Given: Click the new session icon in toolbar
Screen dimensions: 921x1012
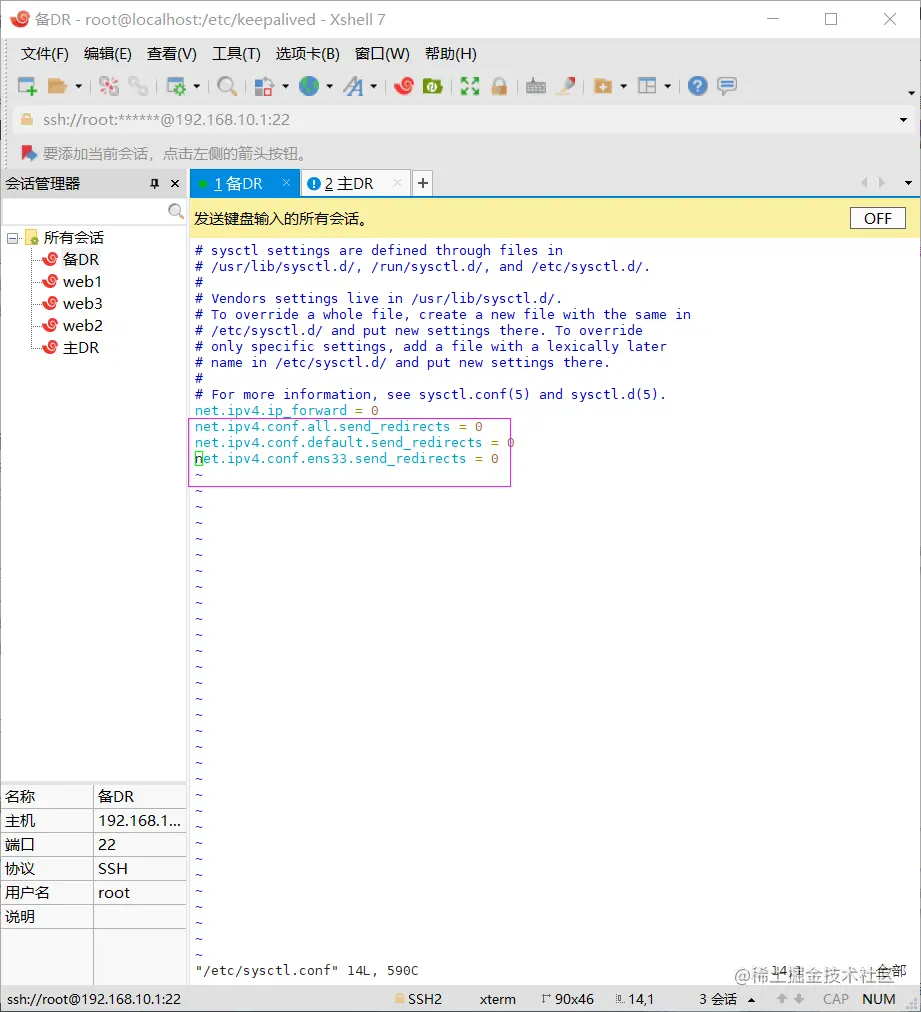Looking at the screenshot, I should (27, 86).
